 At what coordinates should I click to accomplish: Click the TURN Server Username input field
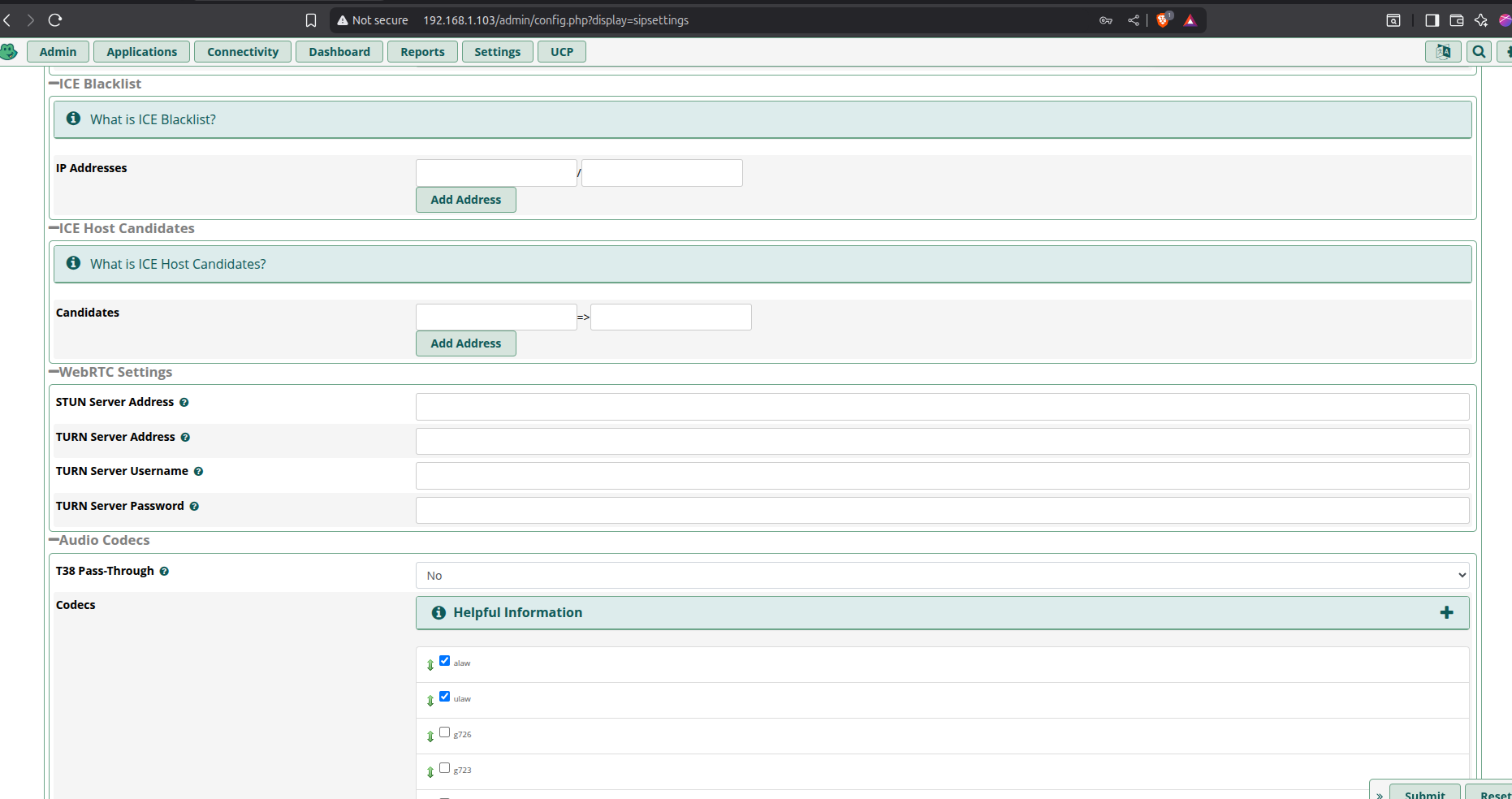(x=942, y=476)
